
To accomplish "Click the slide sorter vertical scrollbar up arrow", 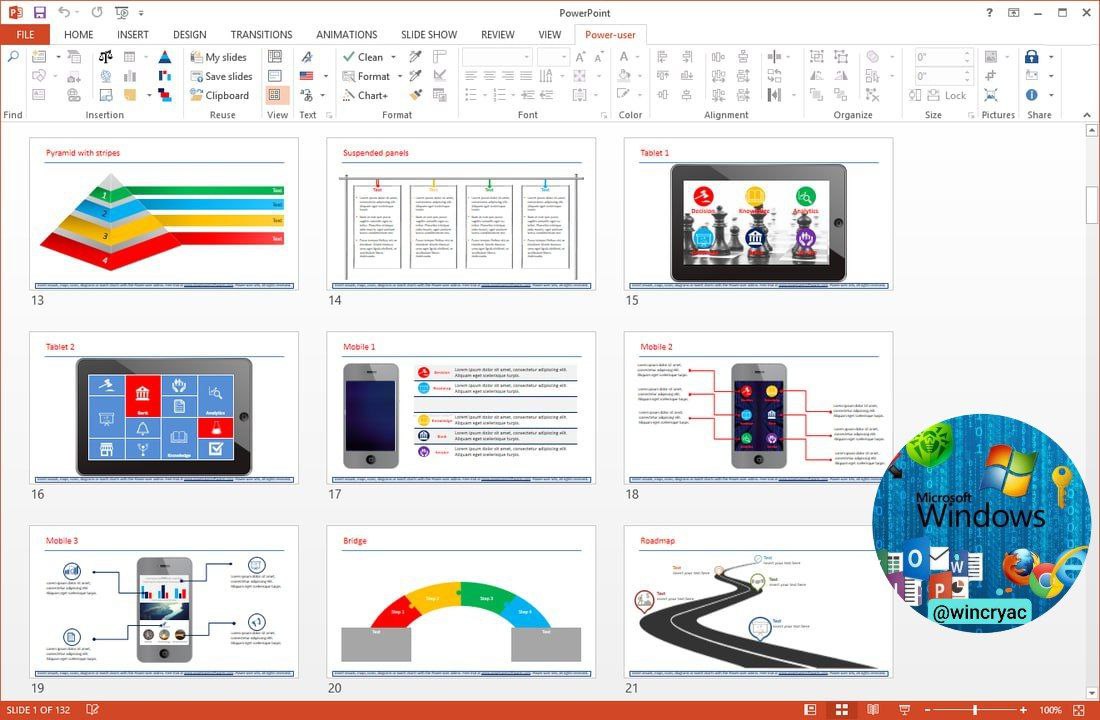I will tap(1092, 130).
